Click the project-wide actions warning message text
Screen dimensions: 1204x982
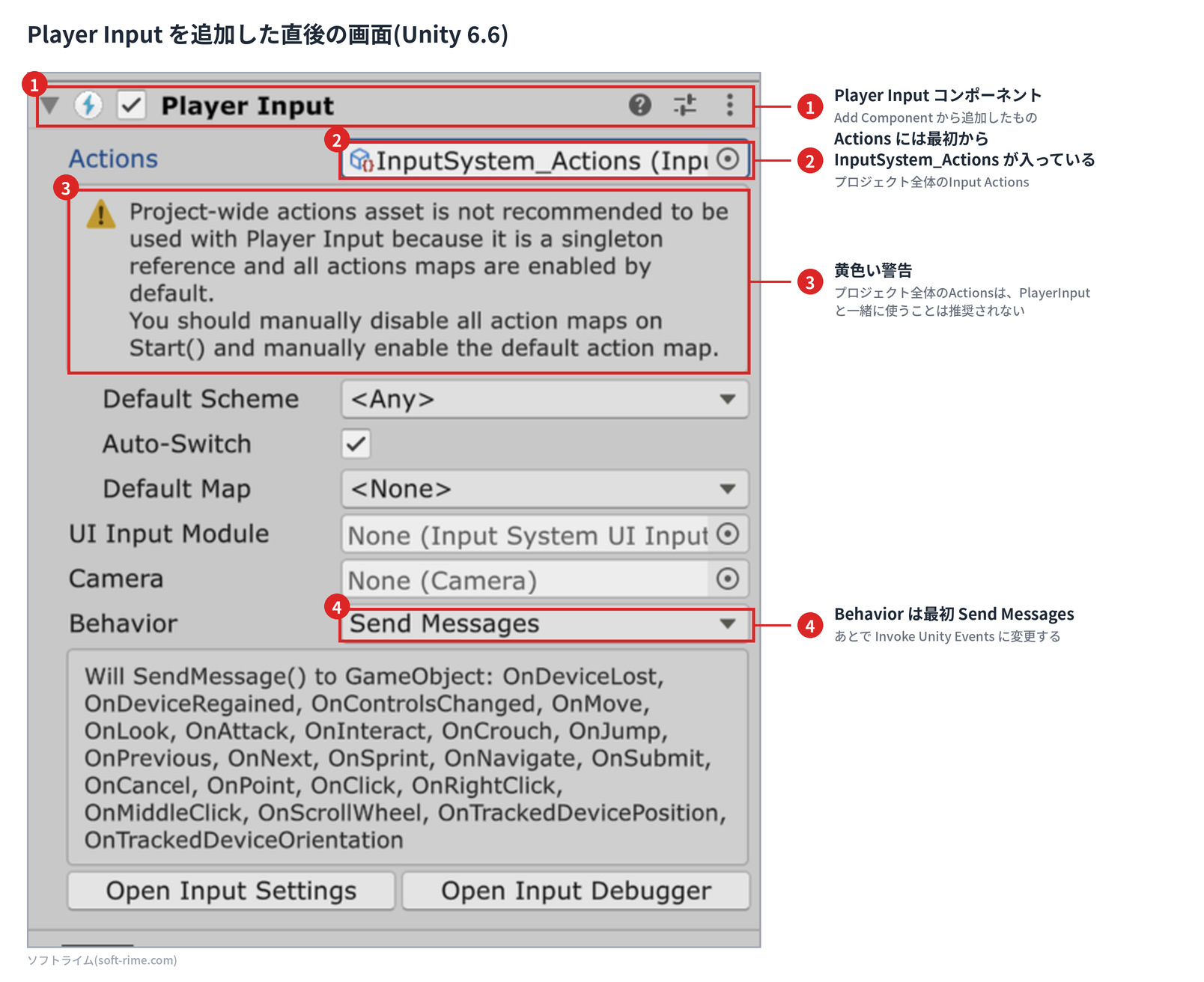click(428, 280)
